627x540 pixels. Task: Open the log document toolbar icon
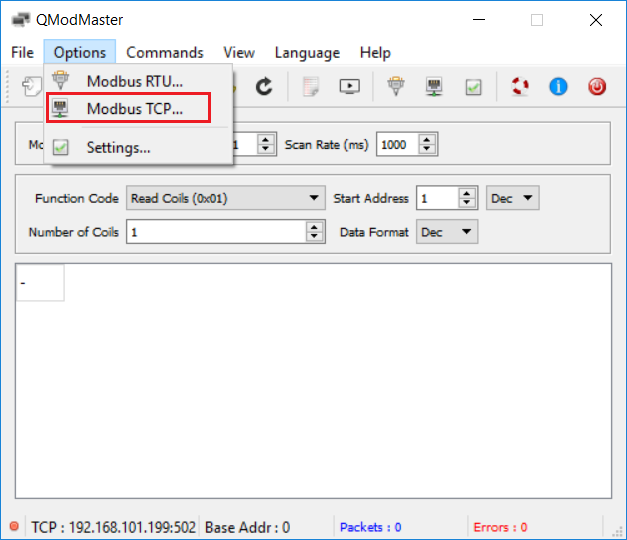(311, 86)
